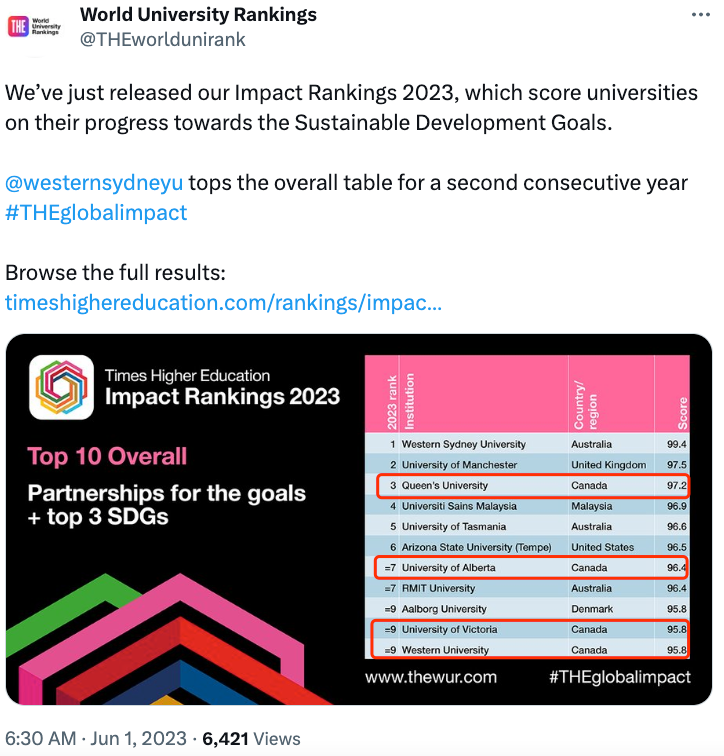The height and width of the screenshot is (756, 724).
Task: Click the 6,421 Views counter
Action: [x=251, y=739]
